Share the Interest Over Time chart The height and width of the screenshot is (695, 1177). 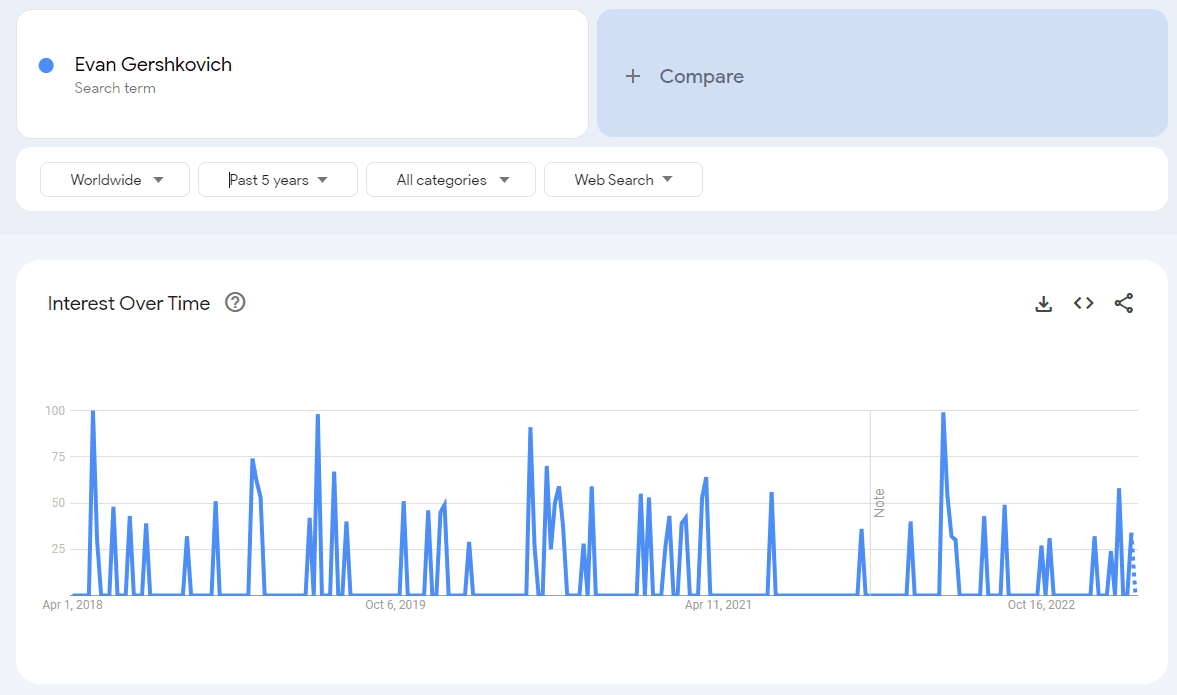[x=1124, y=303]
